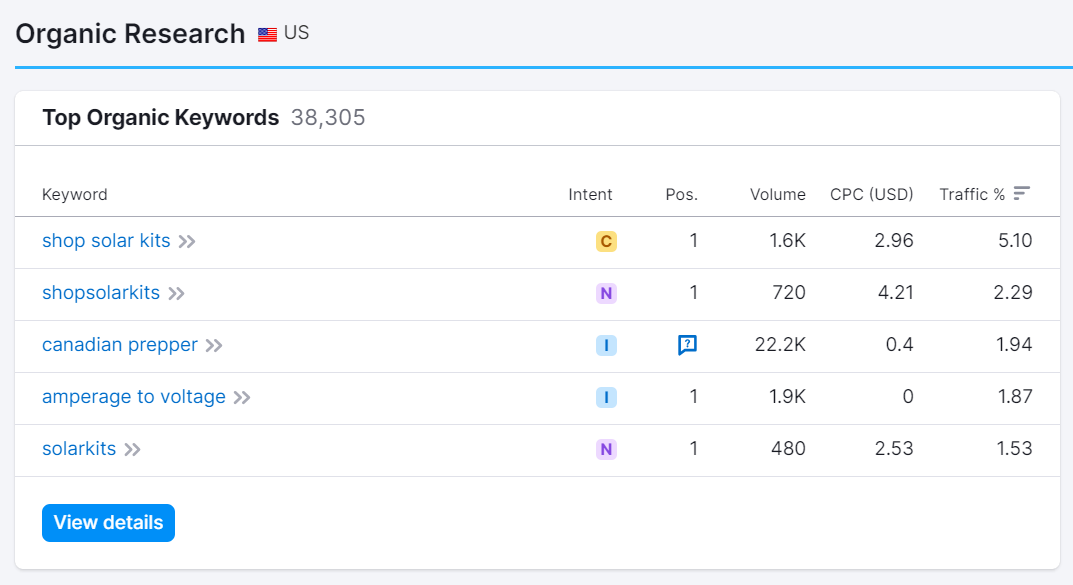Click the Informational intent badge for canadian prepper
The image size is (1073, 585).
(x=606, y=345)
